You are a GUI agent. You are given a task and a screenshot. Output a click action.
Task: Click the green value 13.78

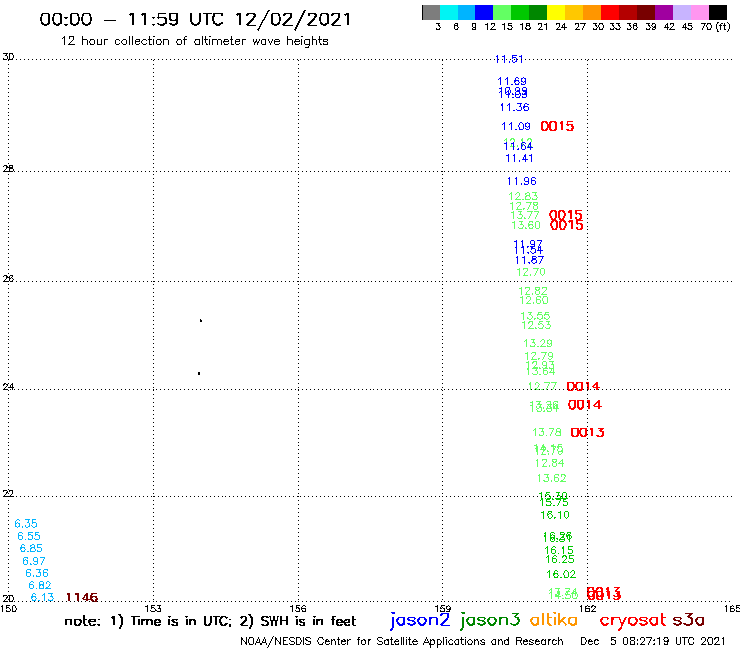[x=547, y=432]
